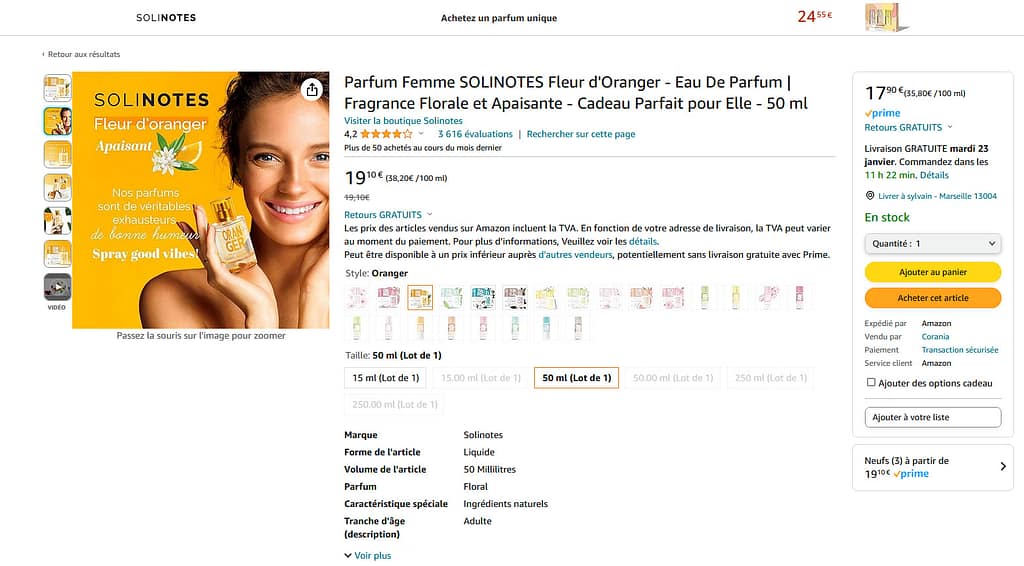Open the star rating breakdown popover
Viewport: 1024px width, 566px height.
coord(421,134)
